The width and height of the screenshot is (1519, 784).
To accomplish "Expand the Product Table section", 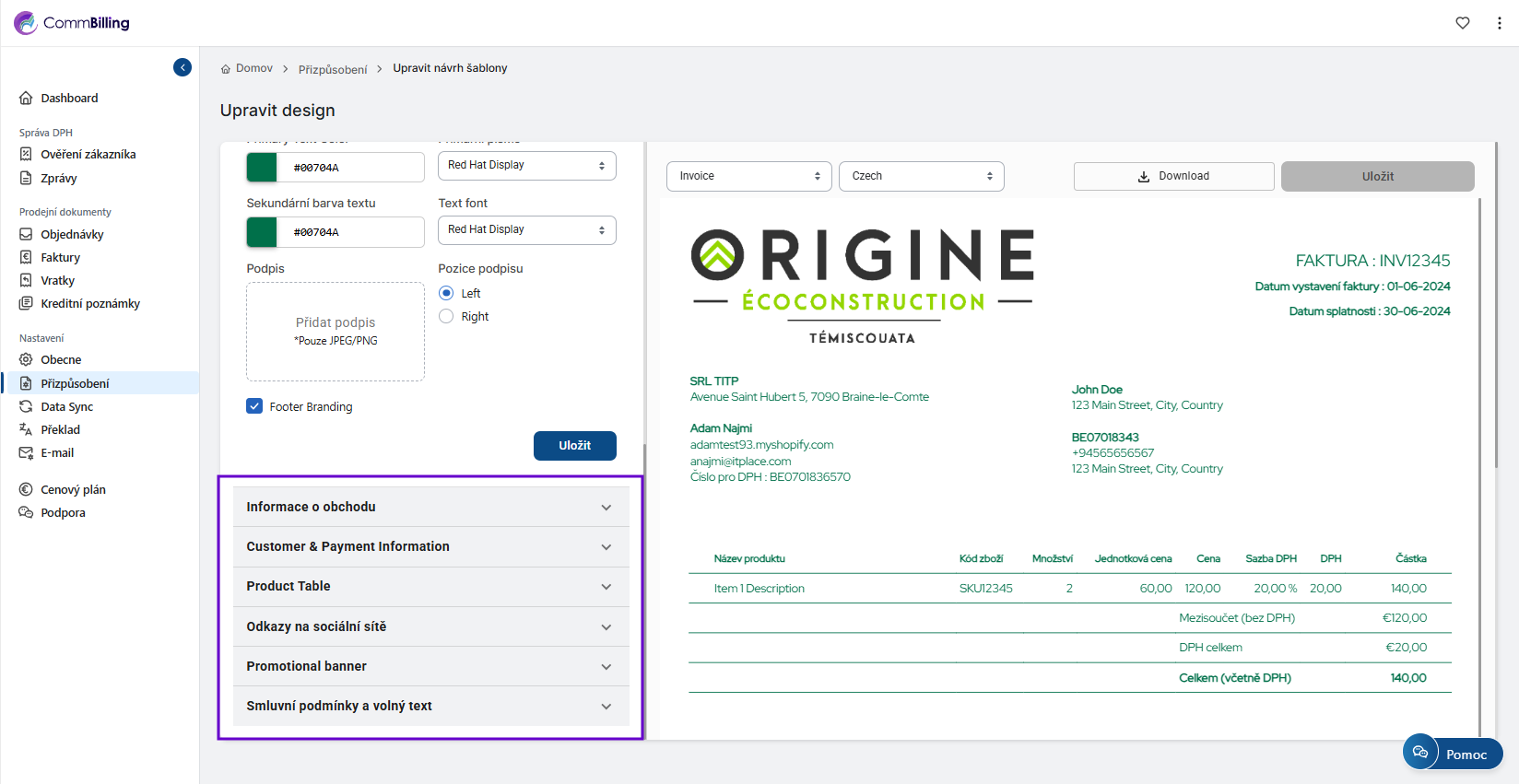I will point(430,587).
